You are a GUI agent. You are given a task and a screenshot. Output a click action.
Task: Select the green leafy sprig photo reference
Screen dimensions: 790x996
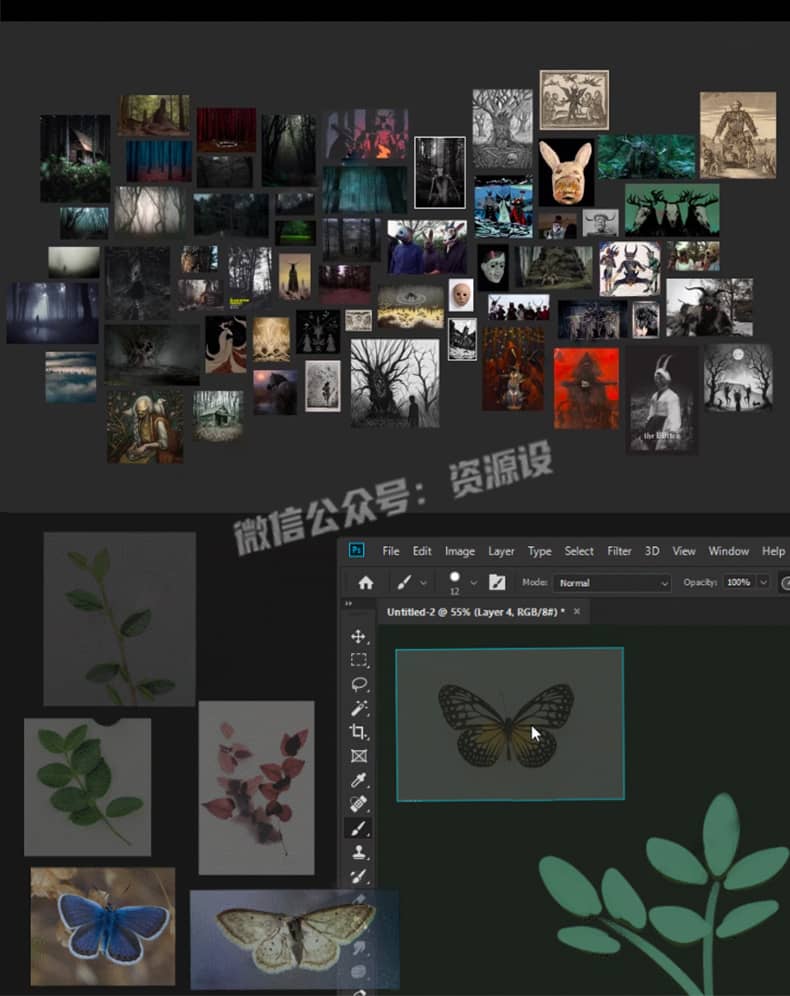88,787
